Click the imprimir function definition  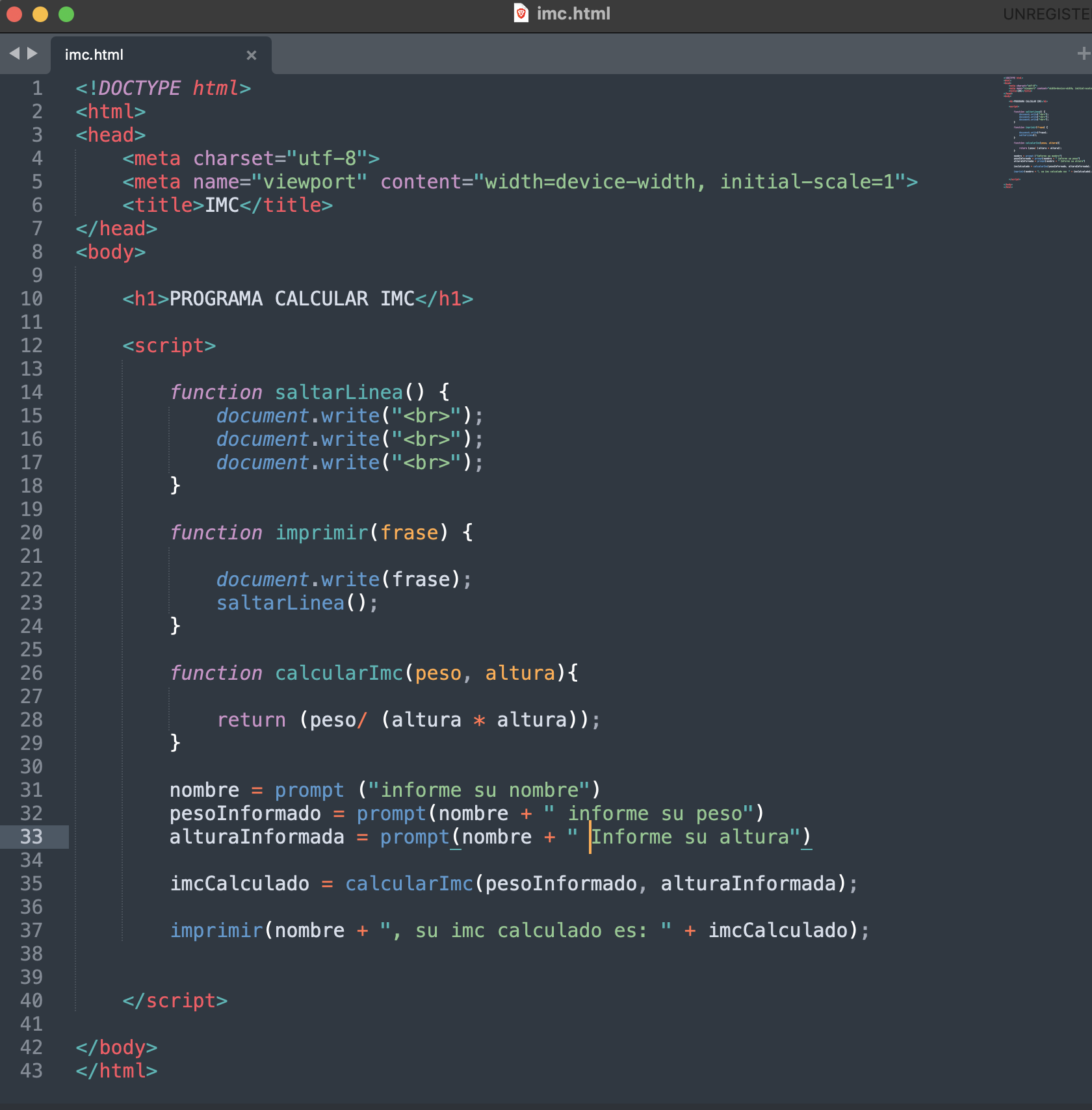point(321,533)
